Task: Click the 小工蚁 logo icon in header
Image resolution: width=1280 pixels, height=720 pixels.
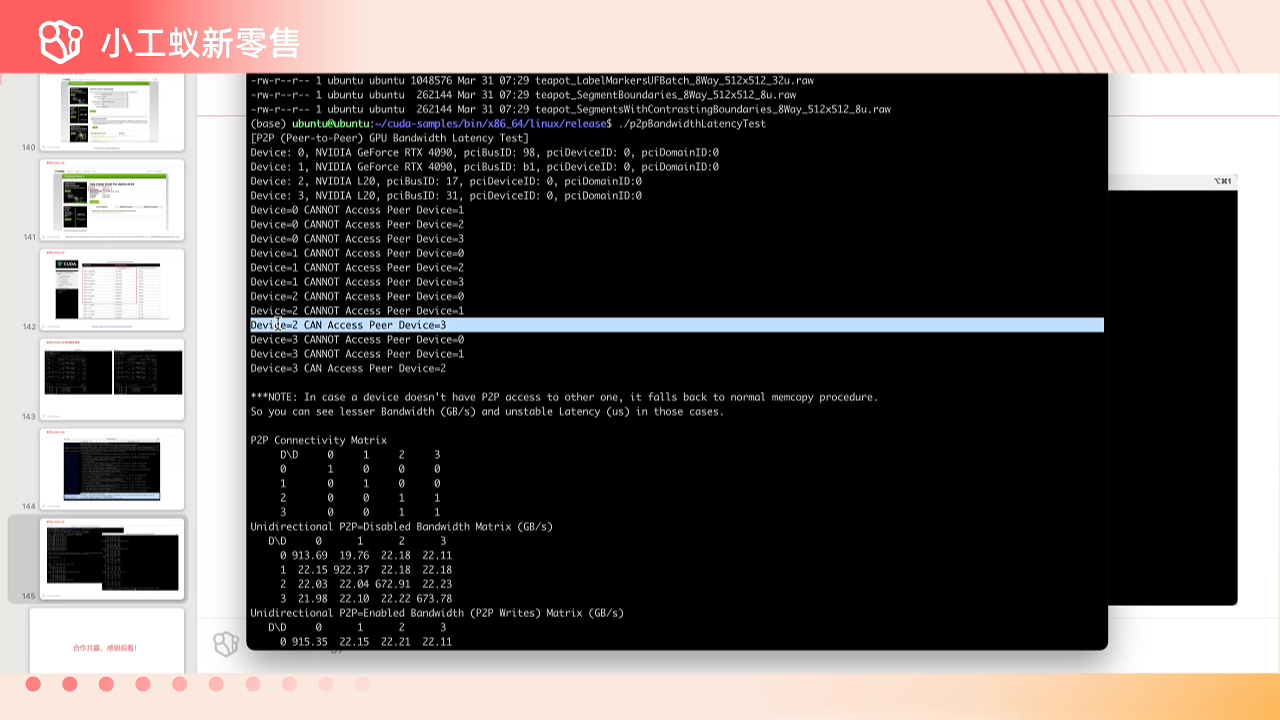Action: coord(60,40)
